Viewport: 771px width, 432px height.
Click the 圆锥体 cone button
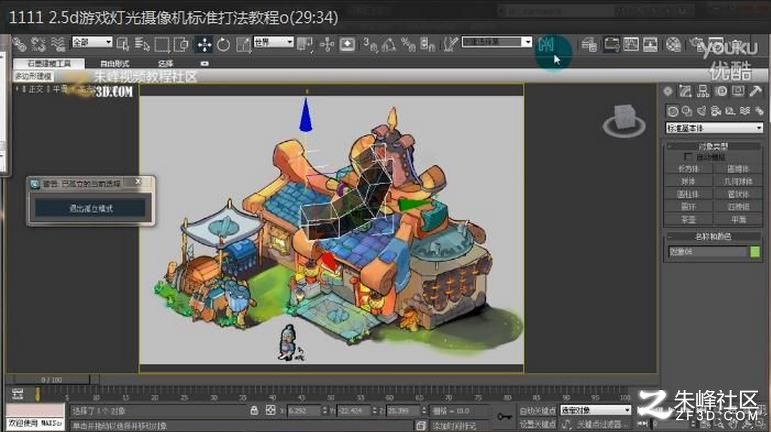coord(738,169)
